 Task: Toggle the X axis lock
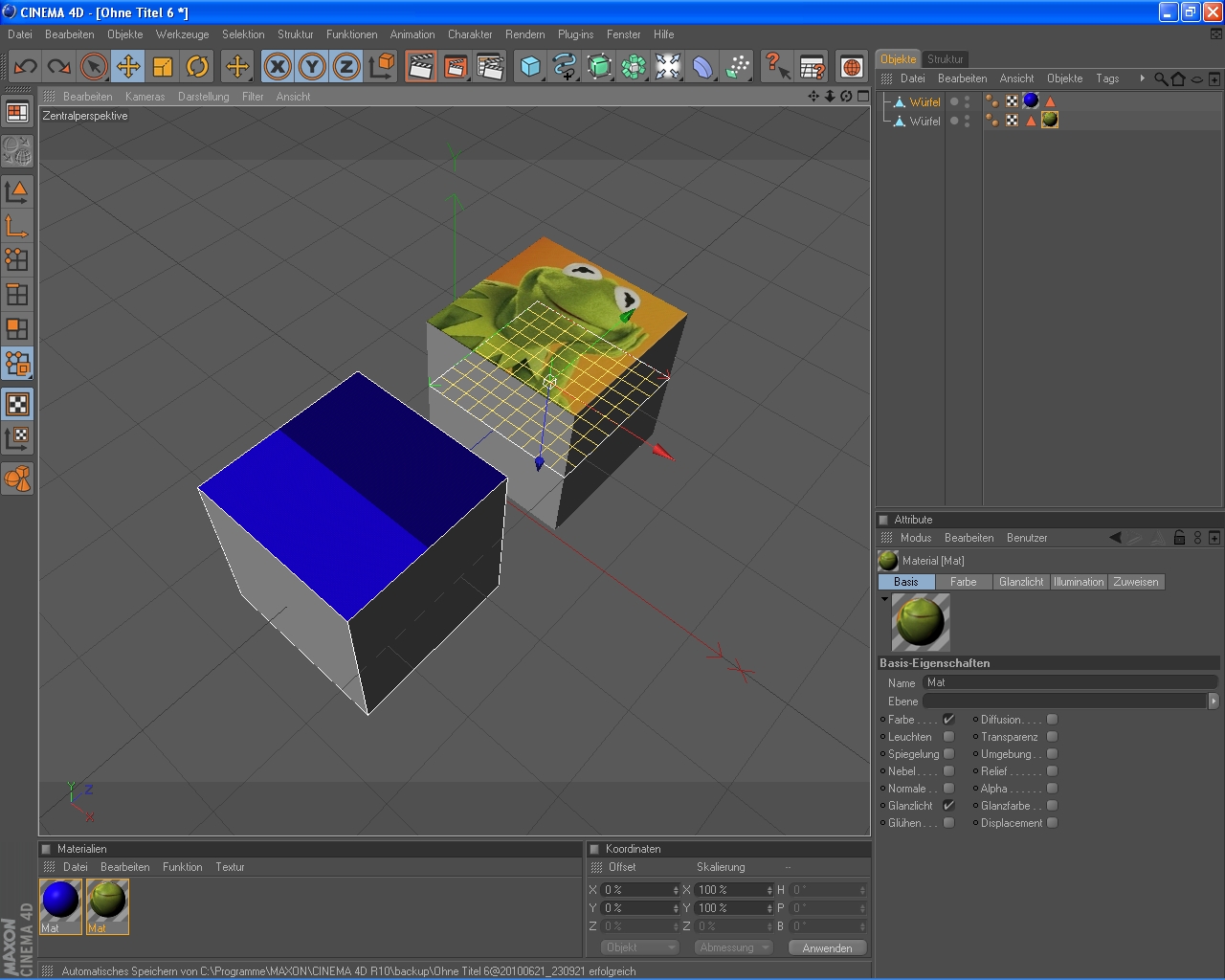pos(278,66)
